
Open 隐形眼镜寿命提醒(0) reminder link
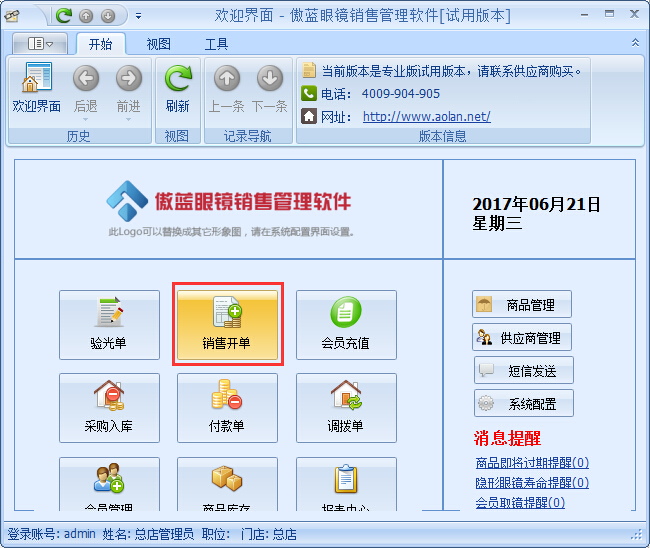532,483
